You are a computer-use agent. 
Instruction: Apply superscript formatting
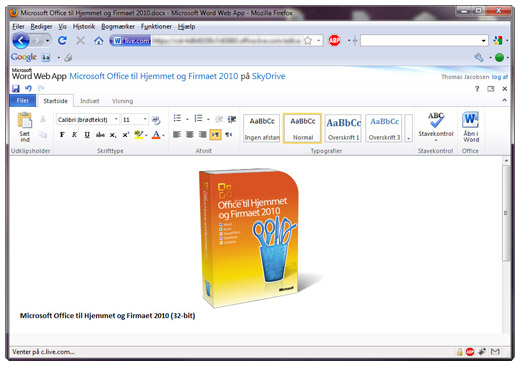[x=126, y=135]
